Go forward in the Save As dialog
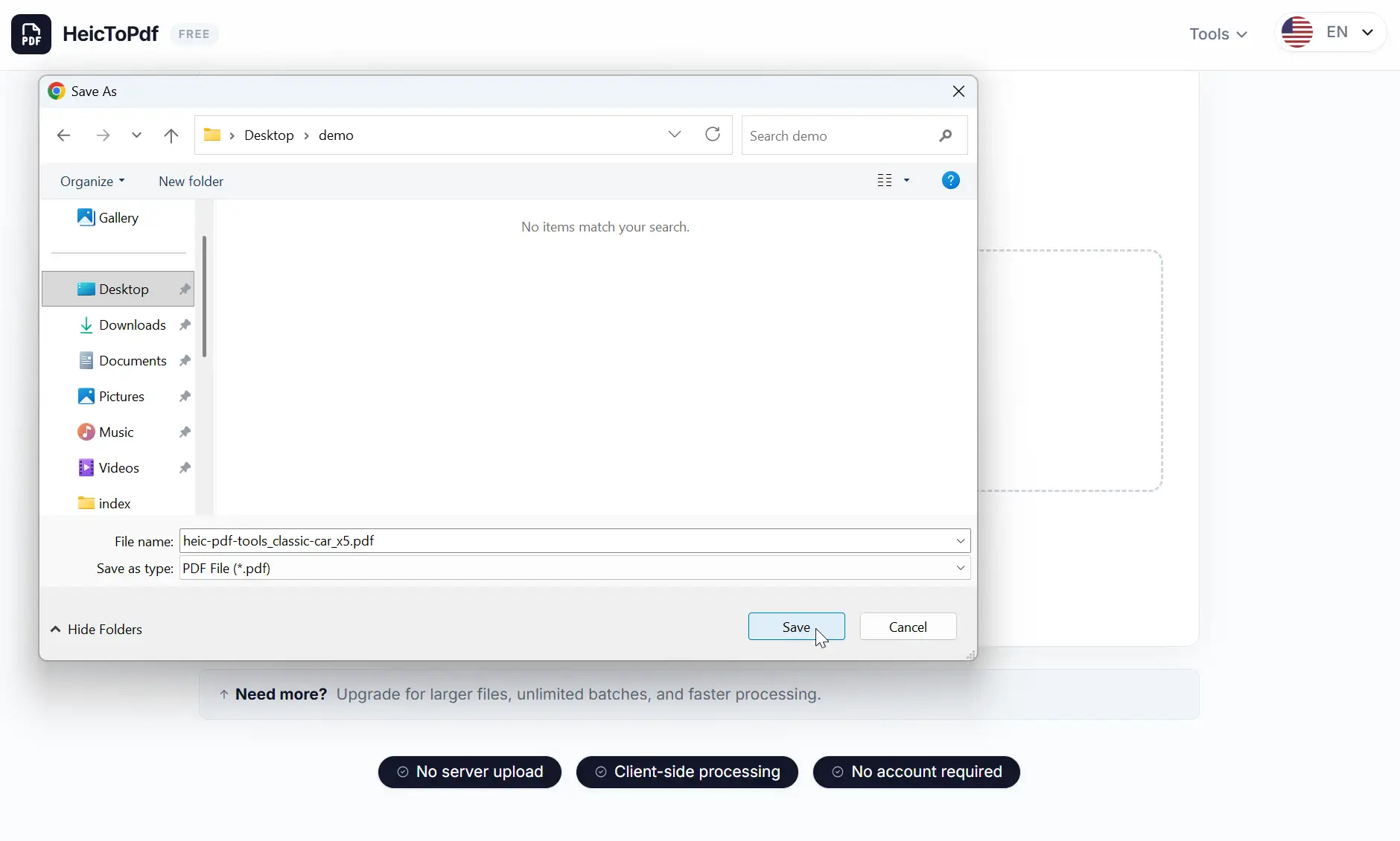The height and width of the screenshot is (841, 1400). click(x=103, y=135)
